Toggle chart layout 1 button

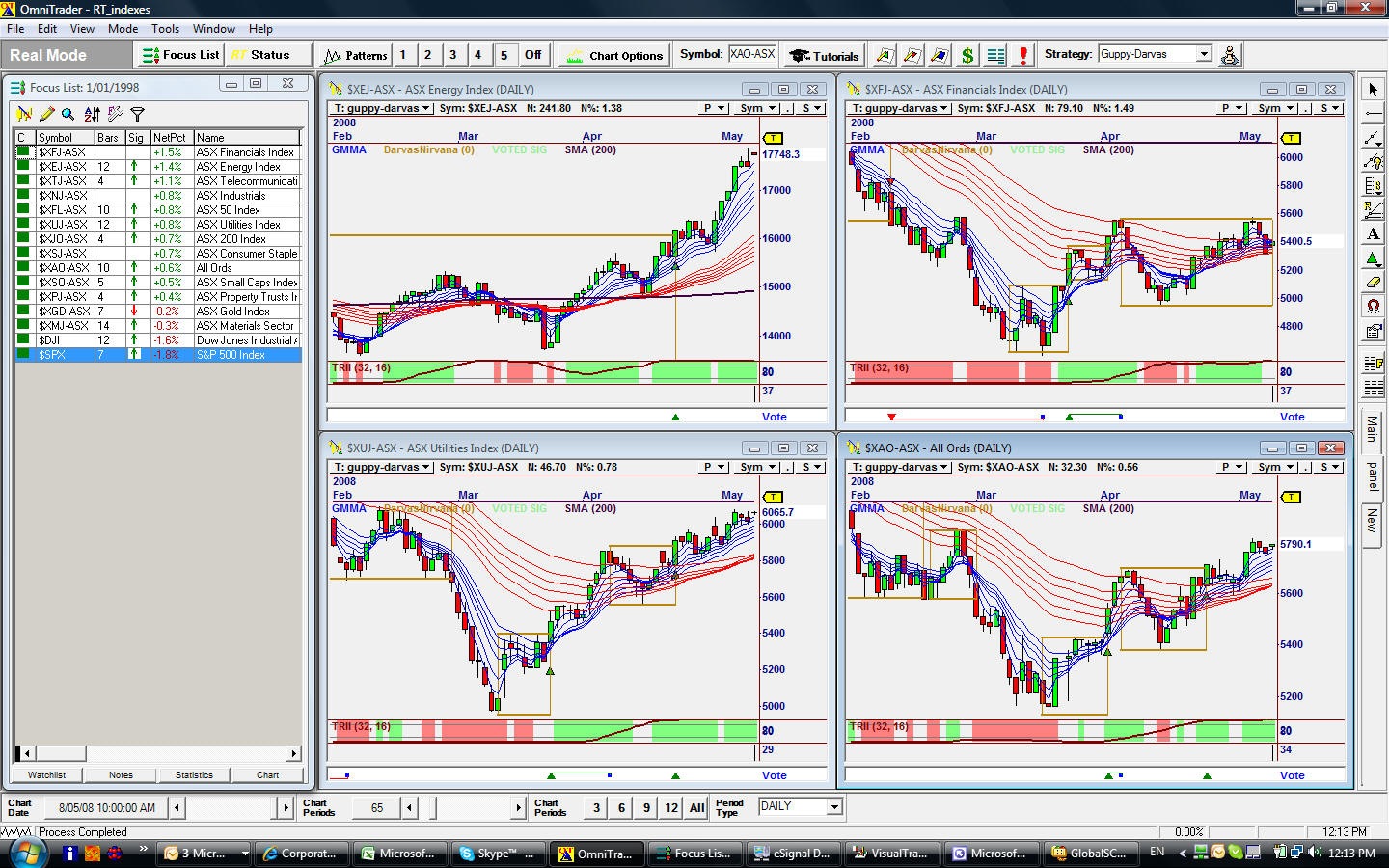coord(403,55)
